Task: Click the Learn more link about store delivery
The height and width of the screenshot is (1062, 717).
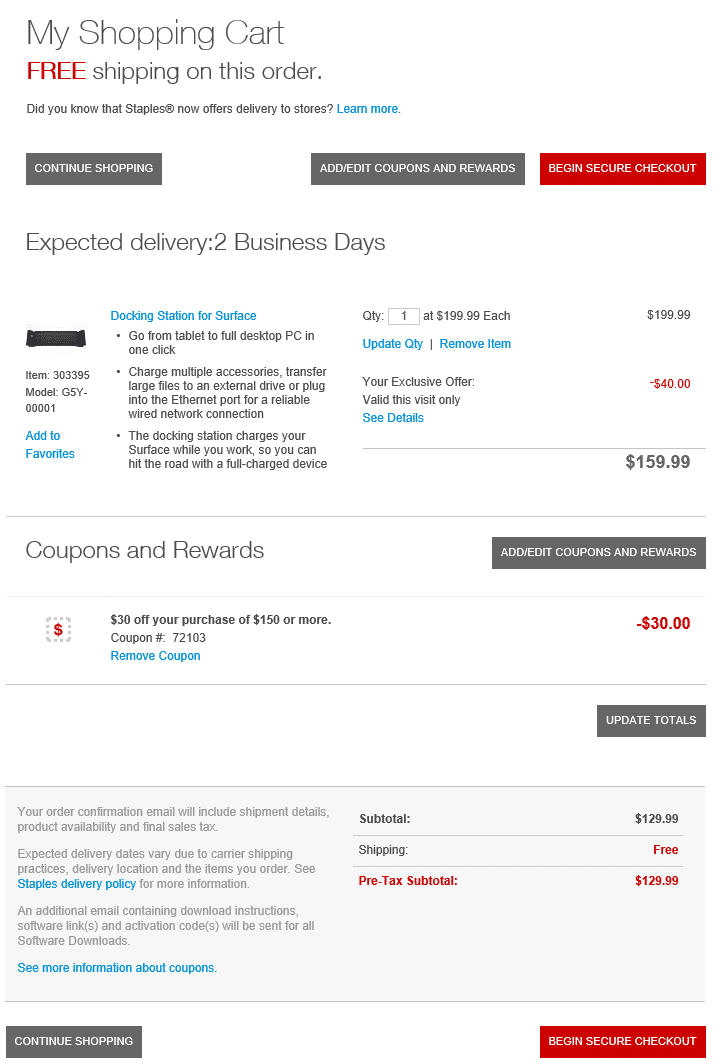Action: pyautogui.click(x=367, y=109)
